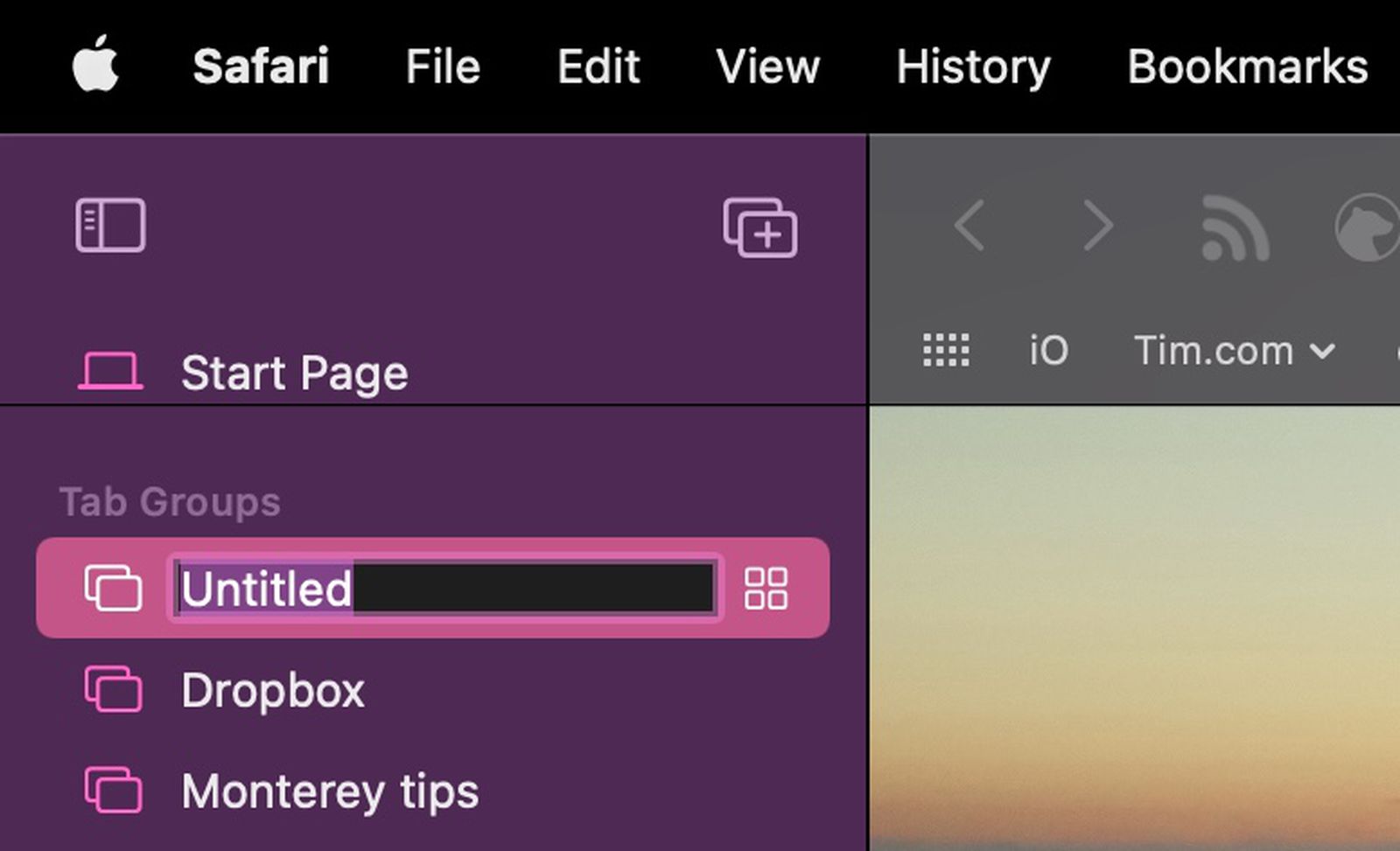The image size is (1400, 851).
Task: Open the History menu
Action: 973,66
